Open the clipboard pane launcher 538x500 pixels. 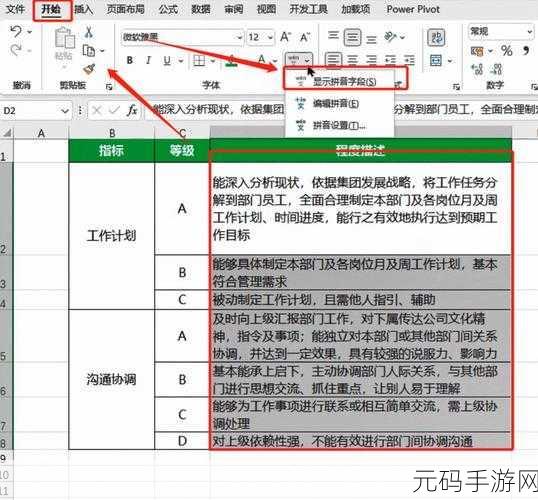click(109, 87)
